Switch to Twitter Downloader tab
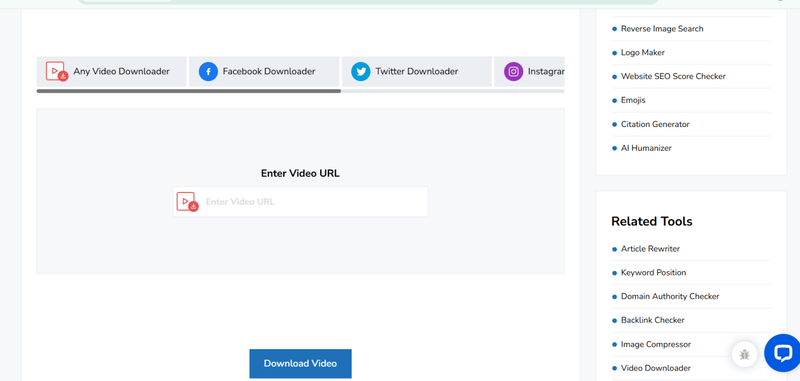800x381 pixels. pyautogui.click(x=416, y=71)
